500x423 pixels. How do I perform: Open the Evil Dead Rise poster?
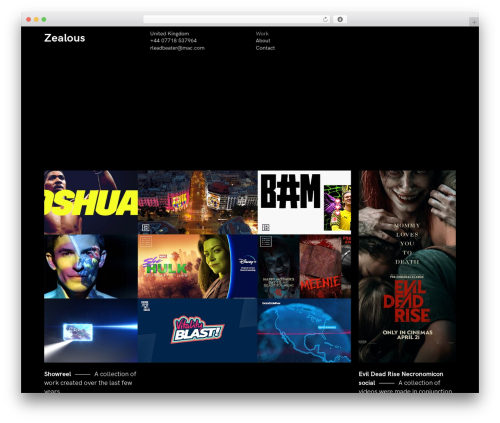click(407, 266)
